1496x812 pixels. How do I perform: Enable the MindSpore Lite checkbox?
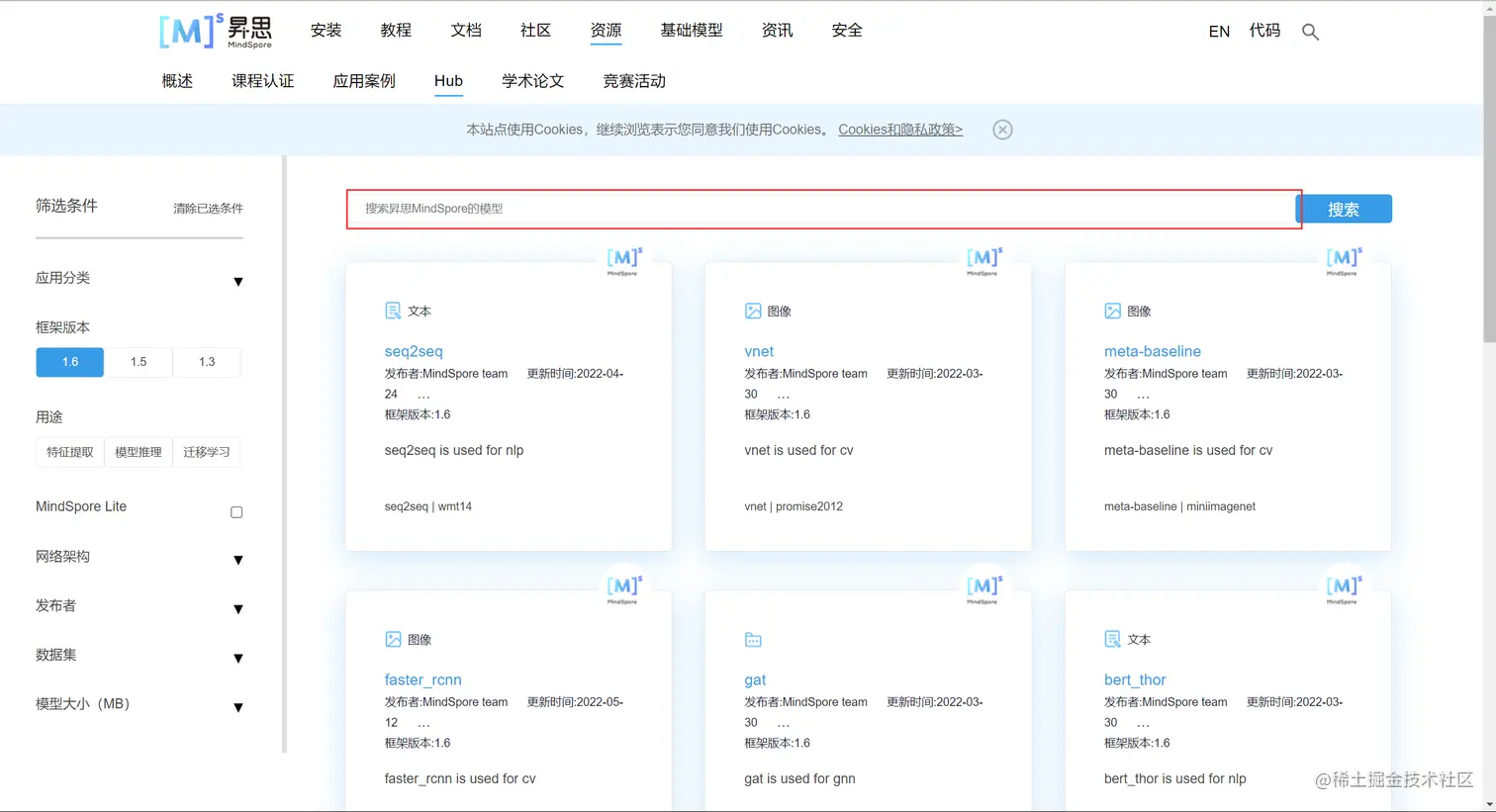pyautogui.click(x=236, y=512)
